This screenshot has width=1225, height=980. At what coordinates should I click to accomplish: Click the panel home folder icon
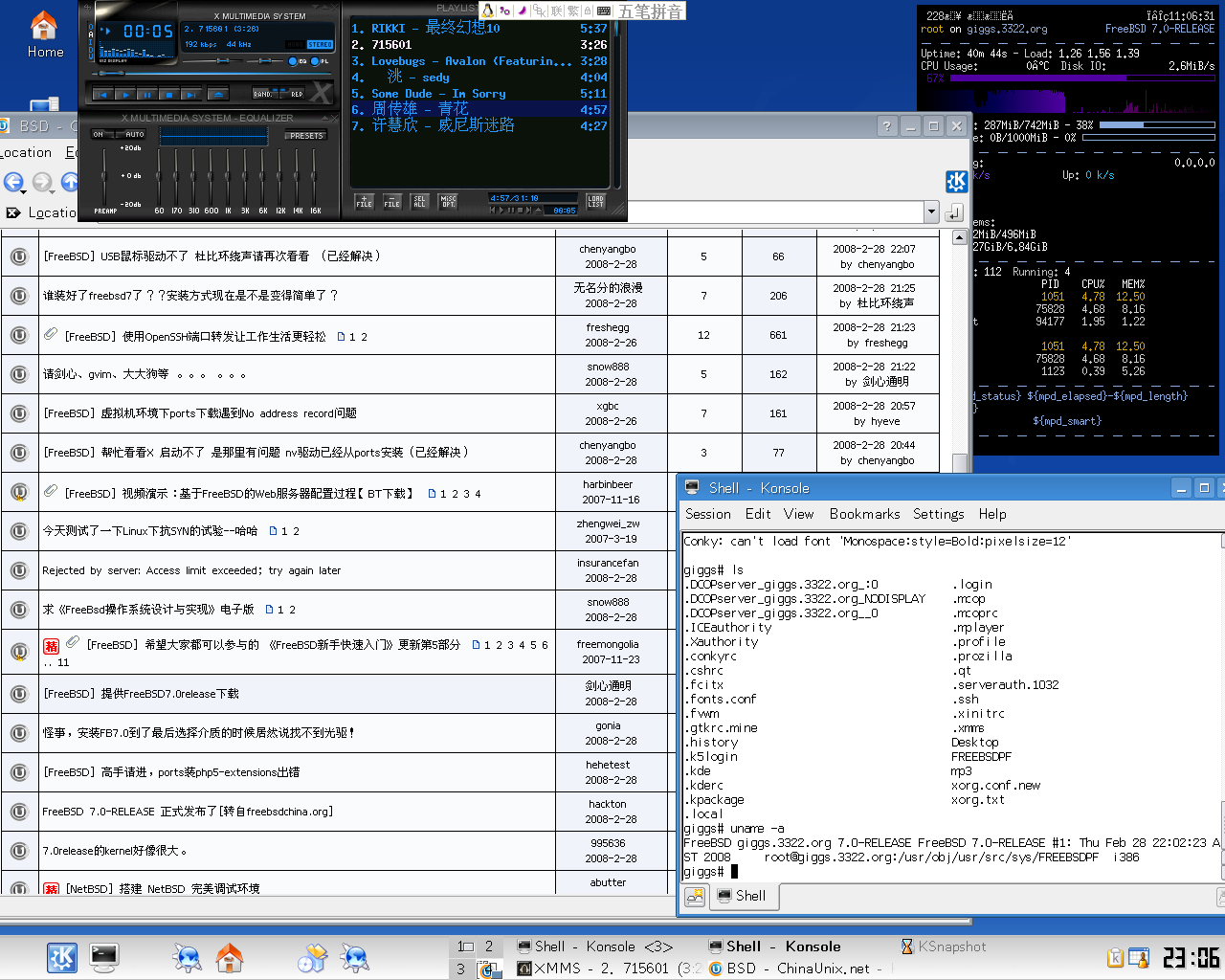(x=230, y=957)
